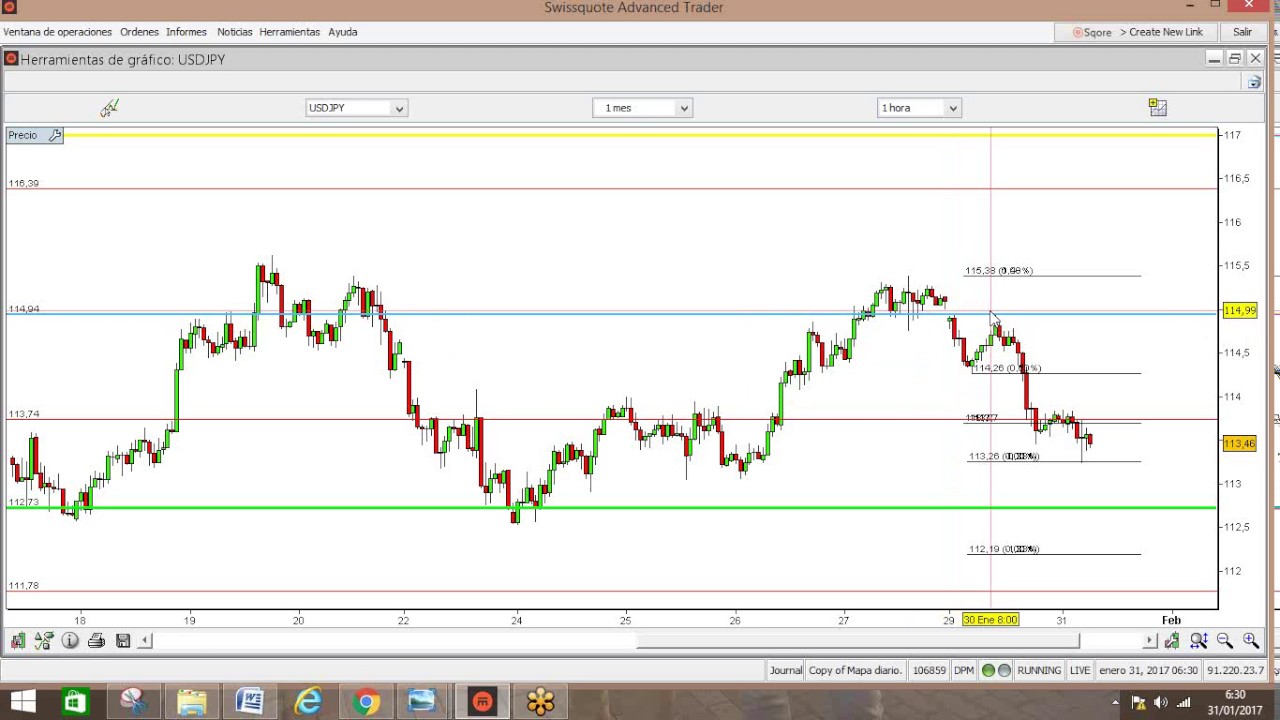
Task: Open the Noticias menu
Action: coord(234,32)
